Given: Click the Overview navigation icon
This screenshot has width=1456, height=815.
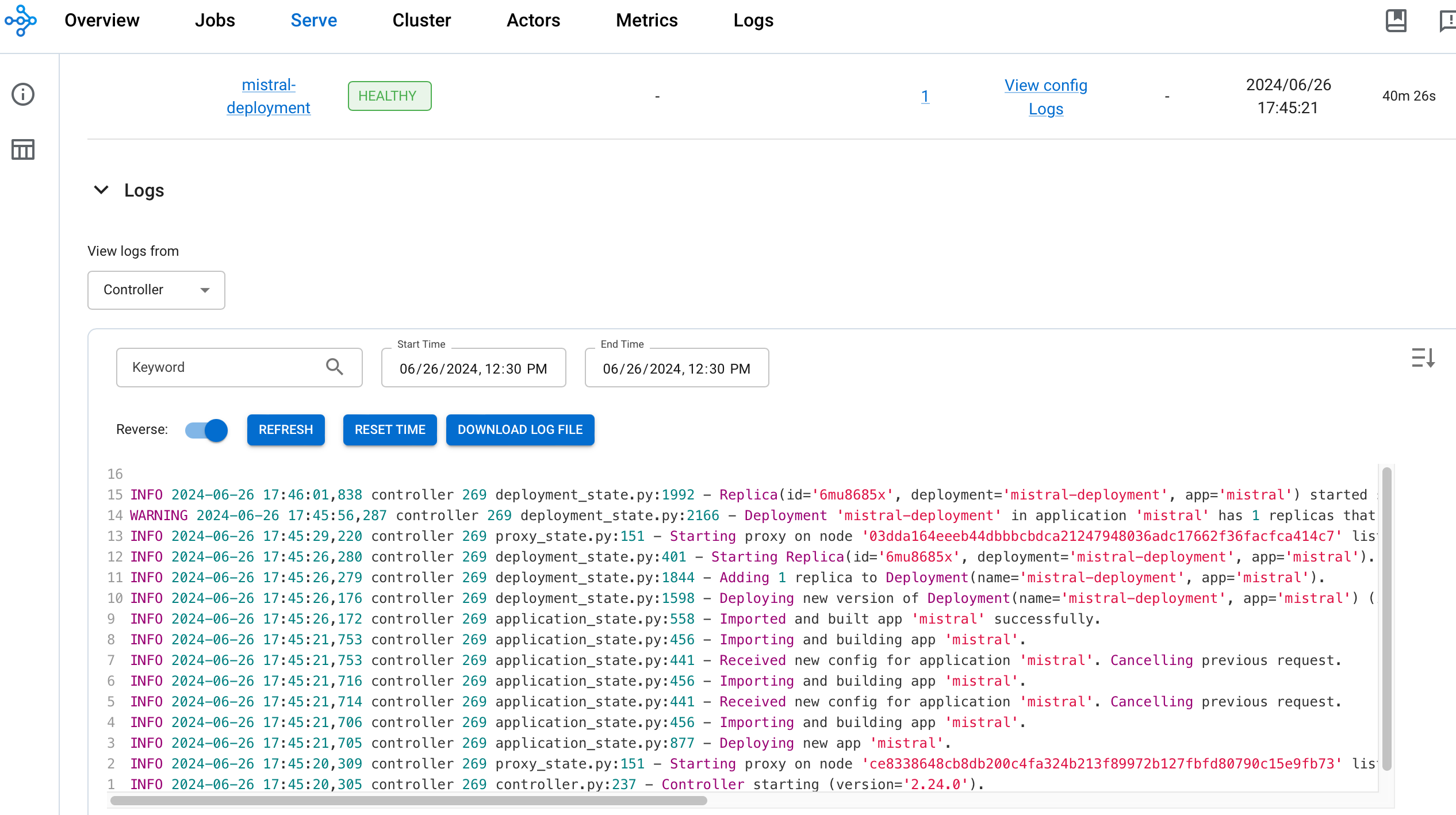Looking at the screenshot, I should coord(100,20).
